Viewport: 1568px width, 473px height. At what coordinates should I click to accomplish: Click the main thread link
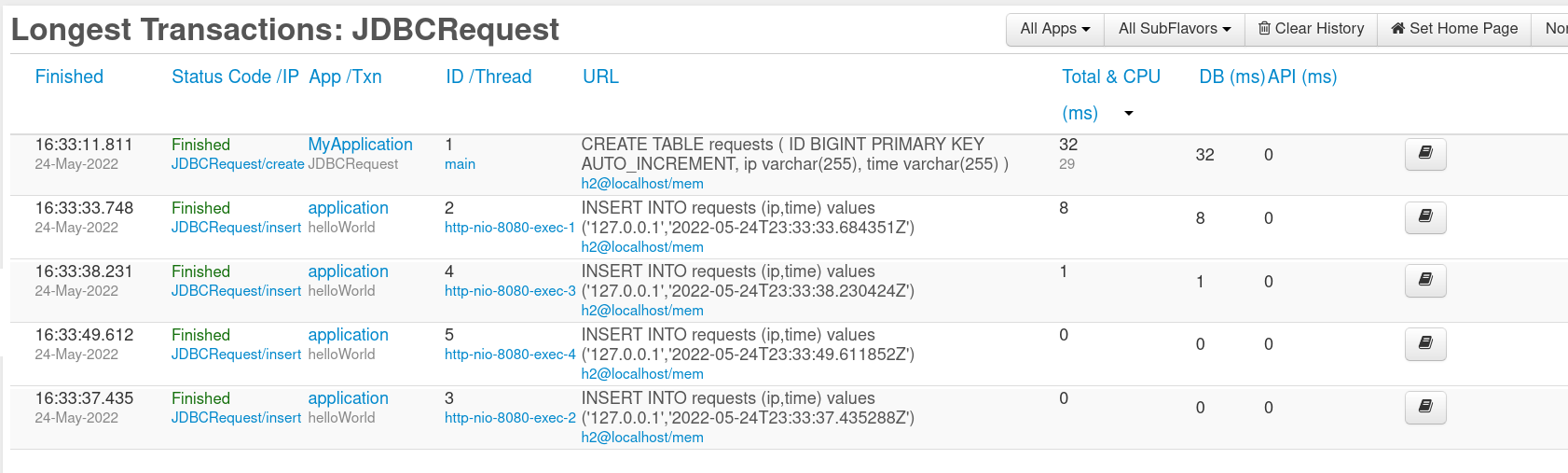460,164
